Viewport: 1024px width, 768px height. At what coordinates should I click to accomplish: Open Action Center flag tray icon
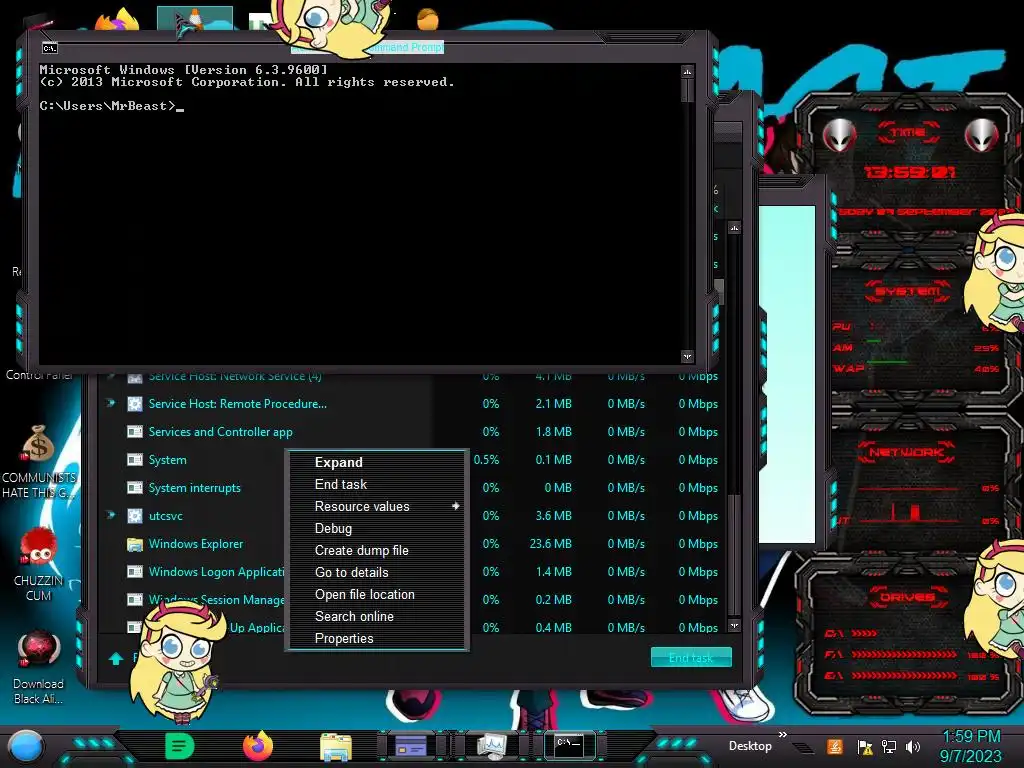click(864, 747)
